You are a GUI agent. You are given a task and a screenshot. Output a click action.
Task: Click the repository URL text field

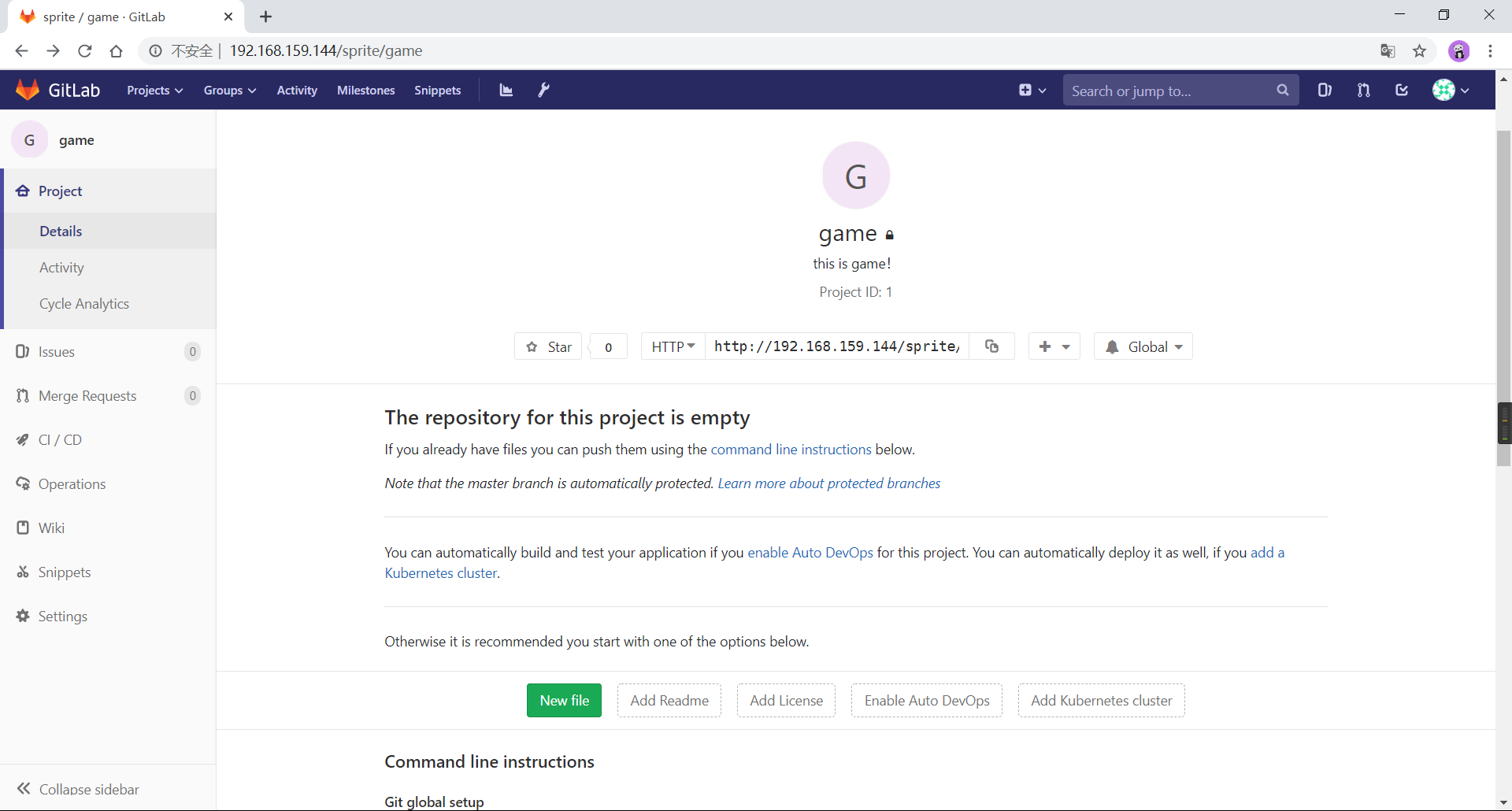(x=837, y=346)
